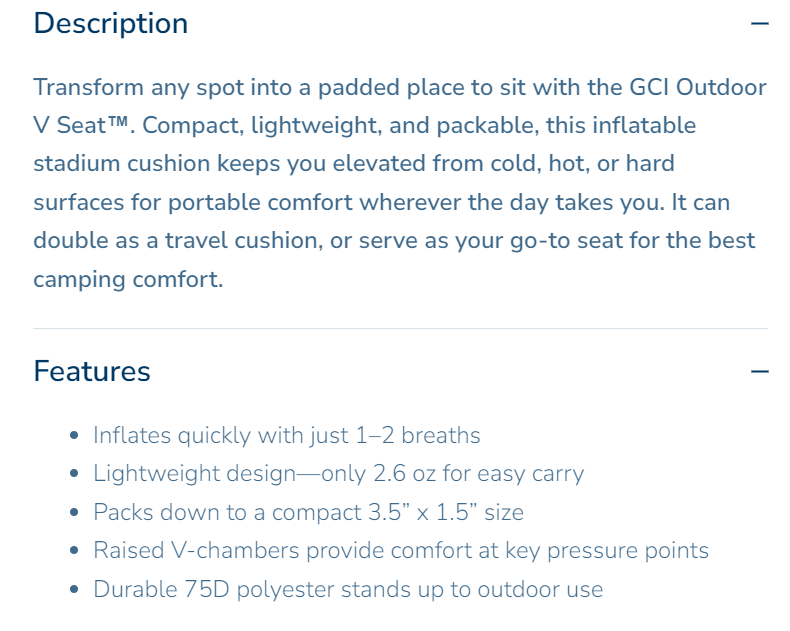The width and height of the screenshot is (790, 631).
Task: Click bullet dot beside Packs down
Action: [x=75, y=513]
